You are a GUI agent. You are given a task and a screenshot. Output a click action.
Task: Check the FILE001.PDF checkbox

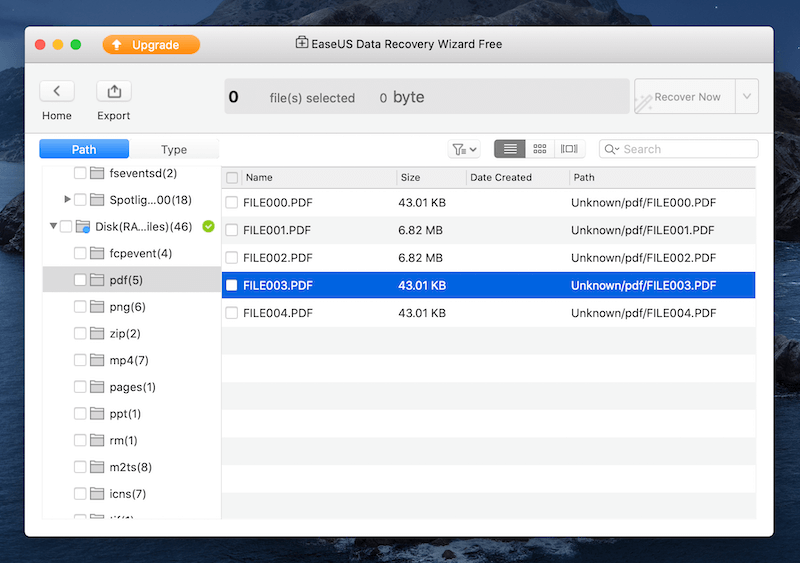[232, 230]
